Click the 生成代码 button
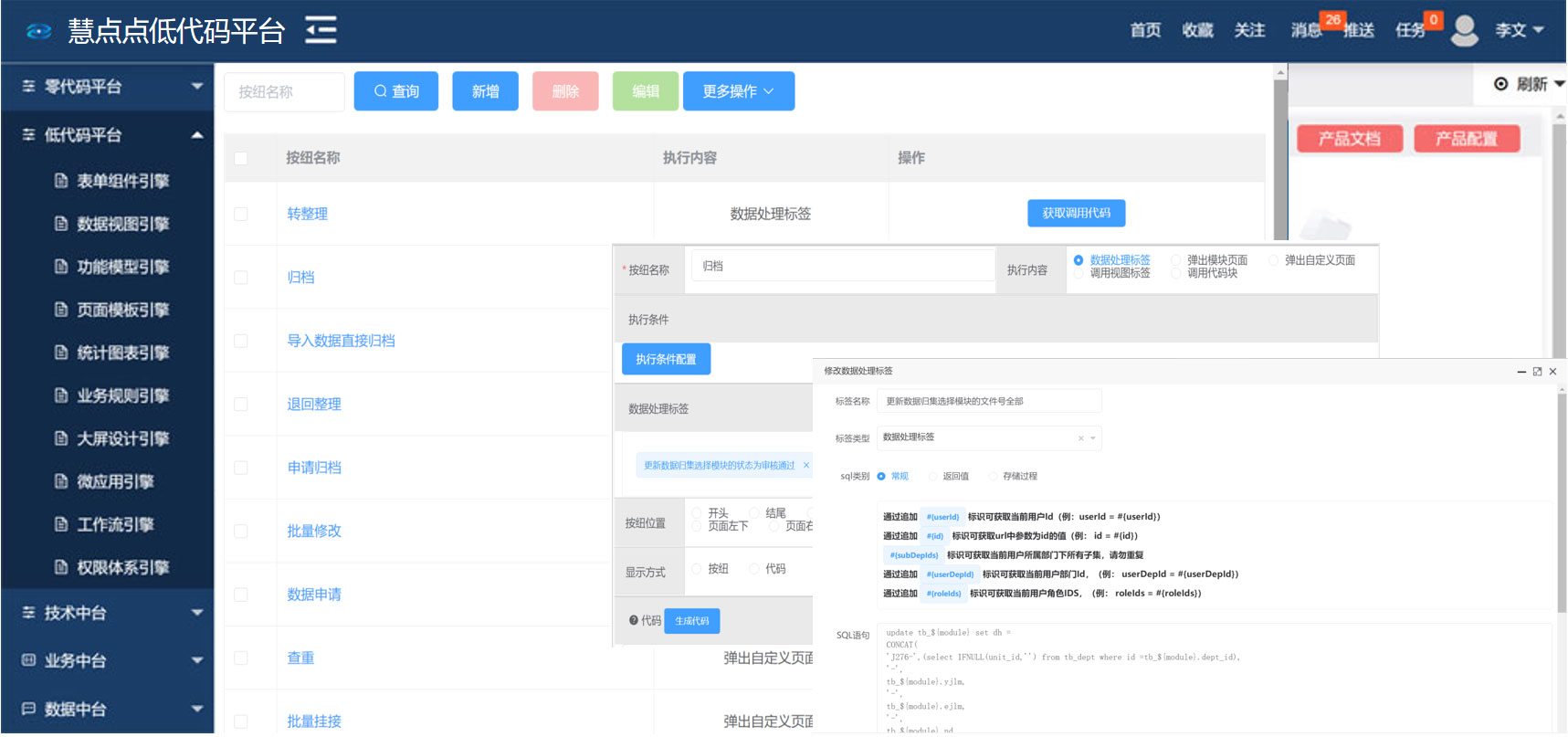The width and height of the screenshot is (1568, 737). tap(692, 621)
